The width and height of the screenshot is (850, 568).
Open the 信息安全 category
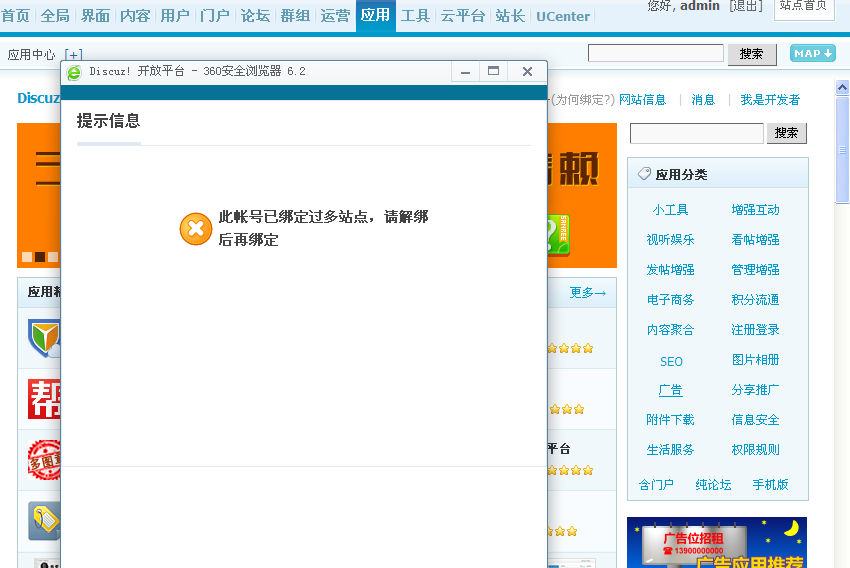click(756, 419)
